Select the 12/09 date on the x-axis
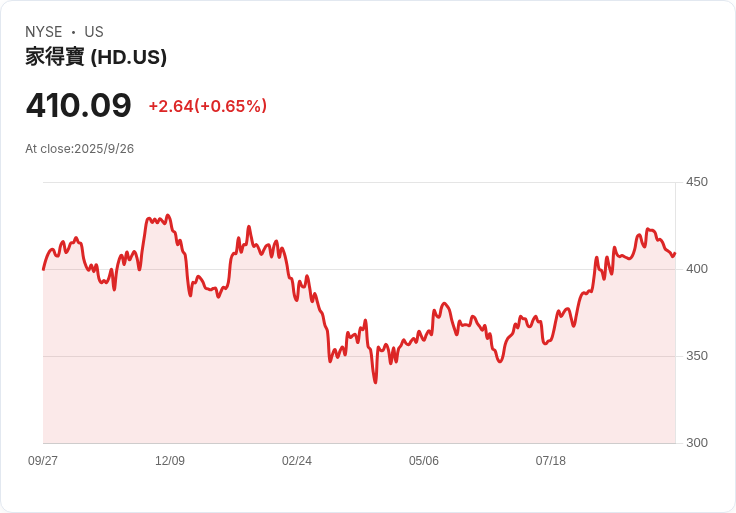This screenshot has height=513, width=736. (x=170, y=461)
